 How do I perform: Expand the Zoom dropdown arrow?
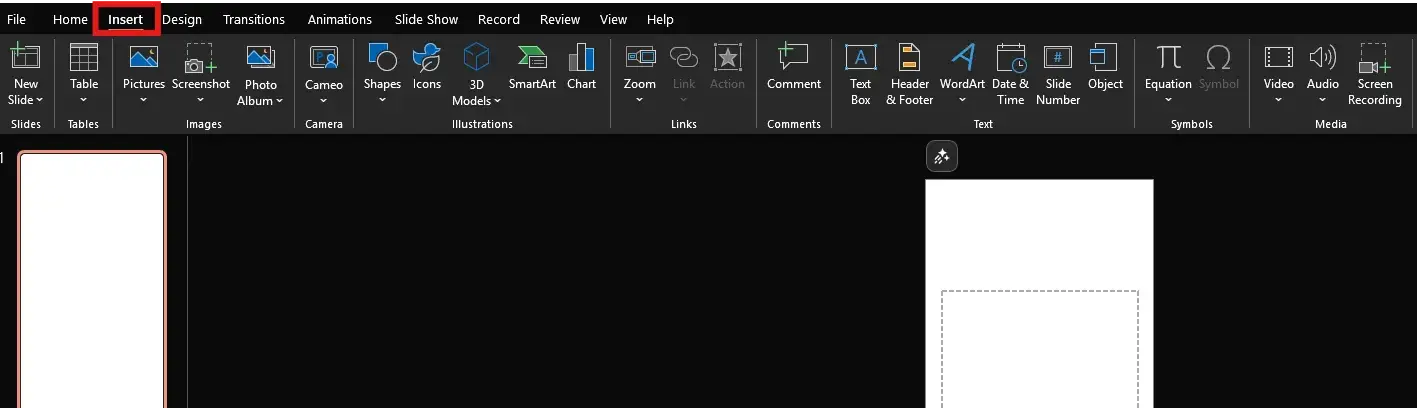[640, 100]
